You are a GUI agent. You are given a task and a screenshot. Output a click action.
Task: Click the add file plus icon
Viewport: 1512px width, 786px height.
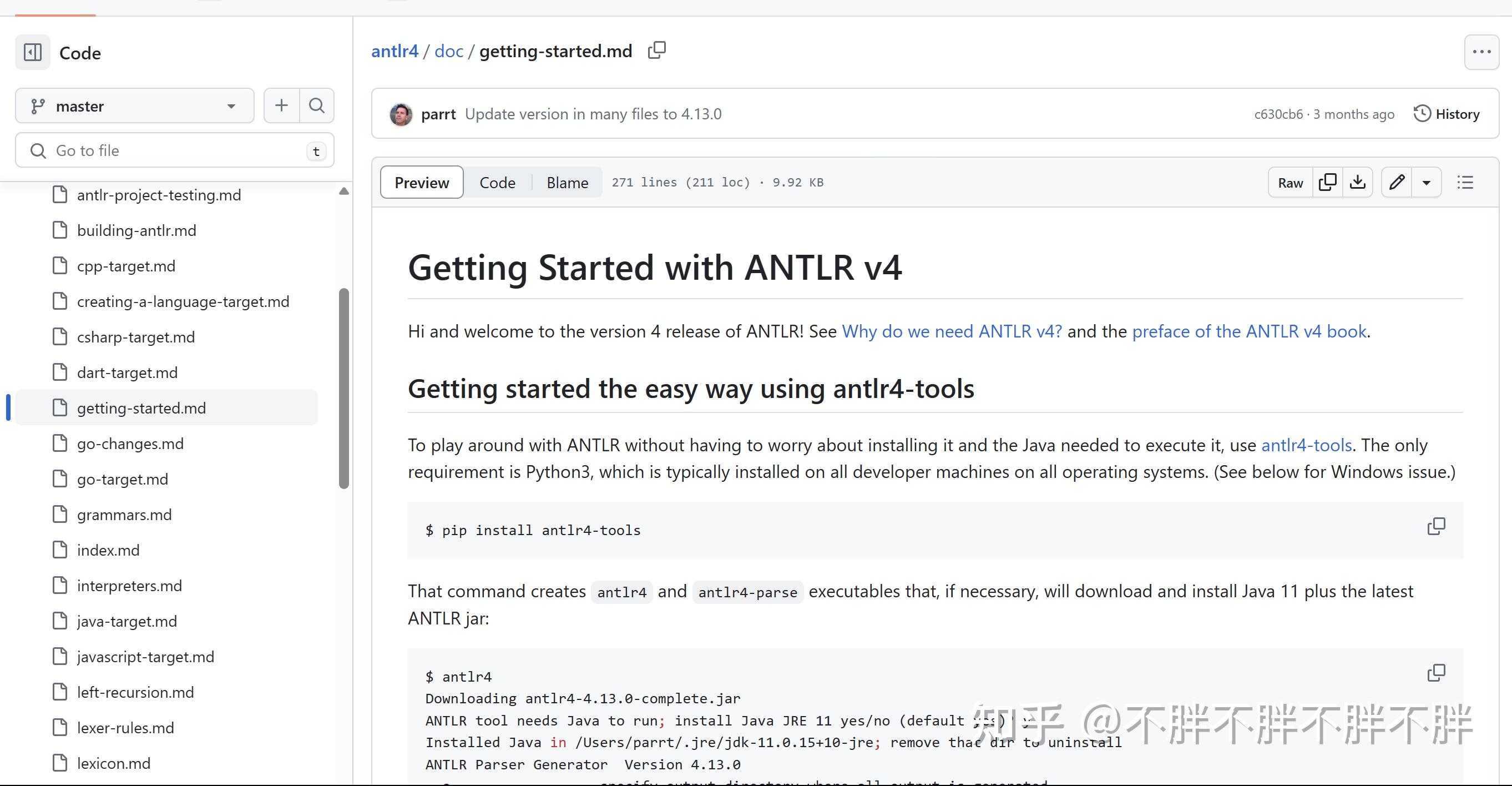pos(281,105)
